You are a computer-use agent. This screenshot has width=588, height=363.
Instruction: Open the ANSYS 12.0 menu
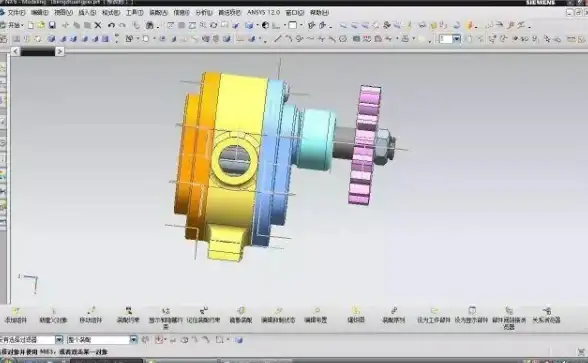pyautogui.click(x=264, y=12)
